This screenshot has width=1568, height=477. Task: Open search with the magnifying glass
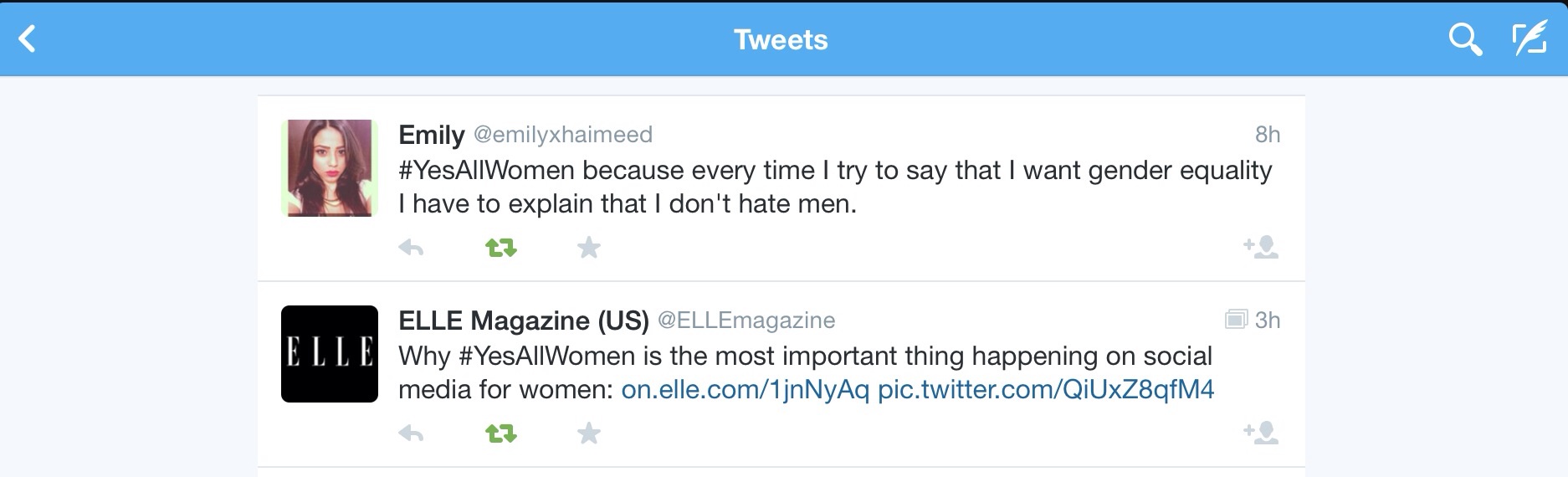click(x=1464, y=38)
